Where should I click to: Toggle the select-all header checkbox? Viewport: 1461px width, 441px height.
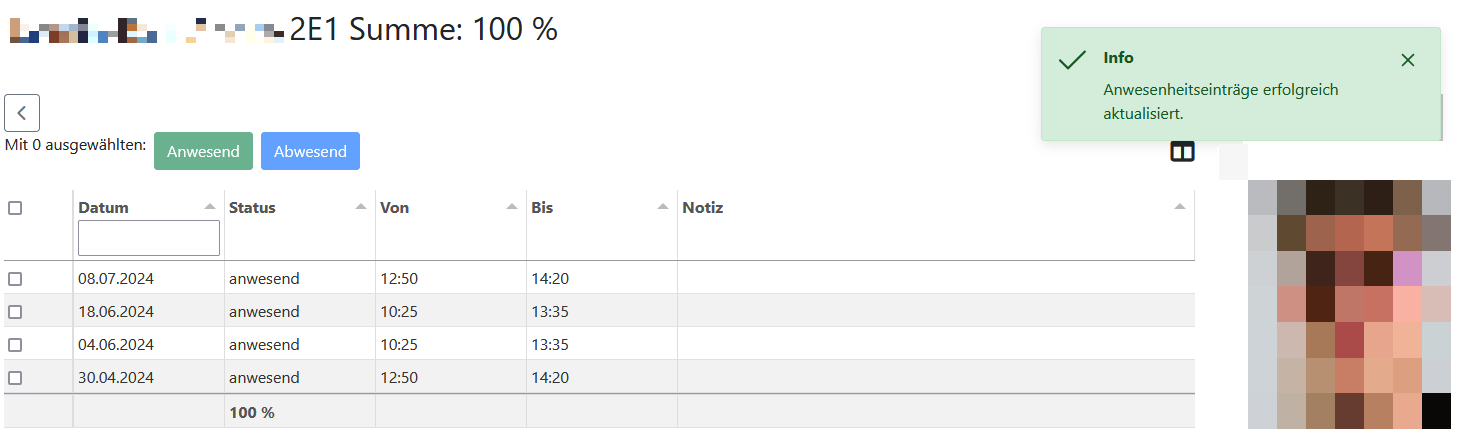15,208
